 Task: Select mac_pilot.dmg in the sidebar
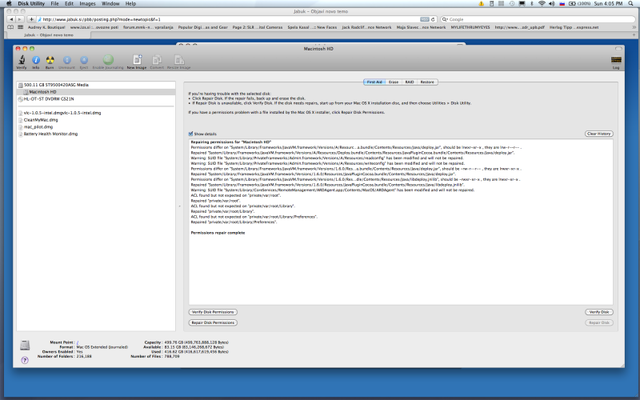point(96,127)
